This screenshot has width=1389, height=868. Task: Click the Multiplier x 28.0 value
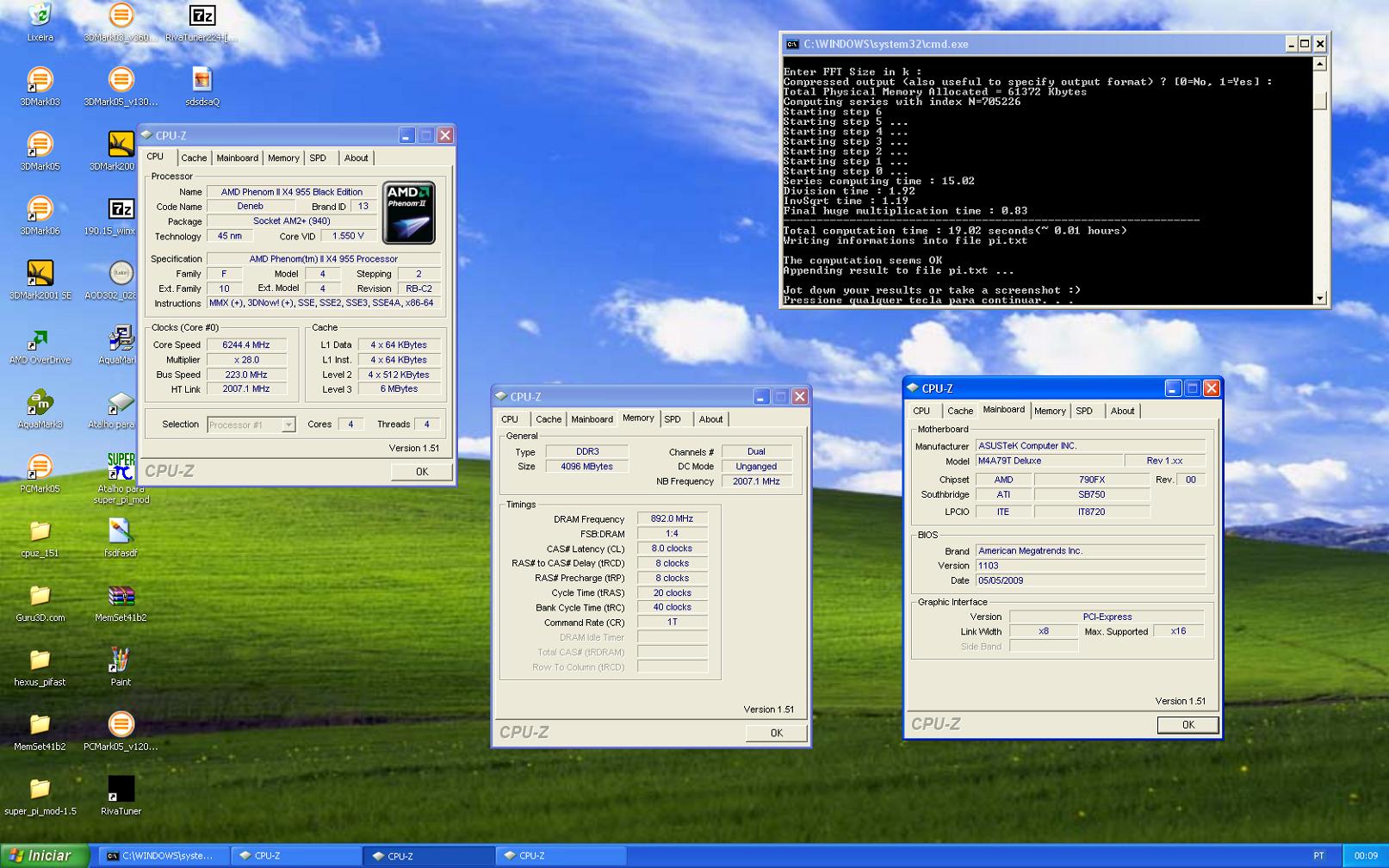(246, 360)
